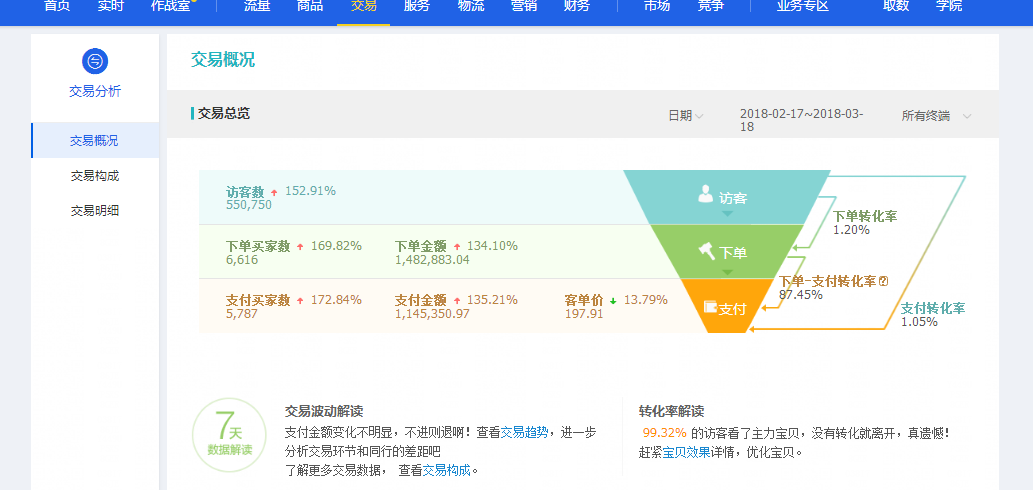Click the red up arrow next to 下单金额
Viewport: 1033px width, 490px height.
457,247
